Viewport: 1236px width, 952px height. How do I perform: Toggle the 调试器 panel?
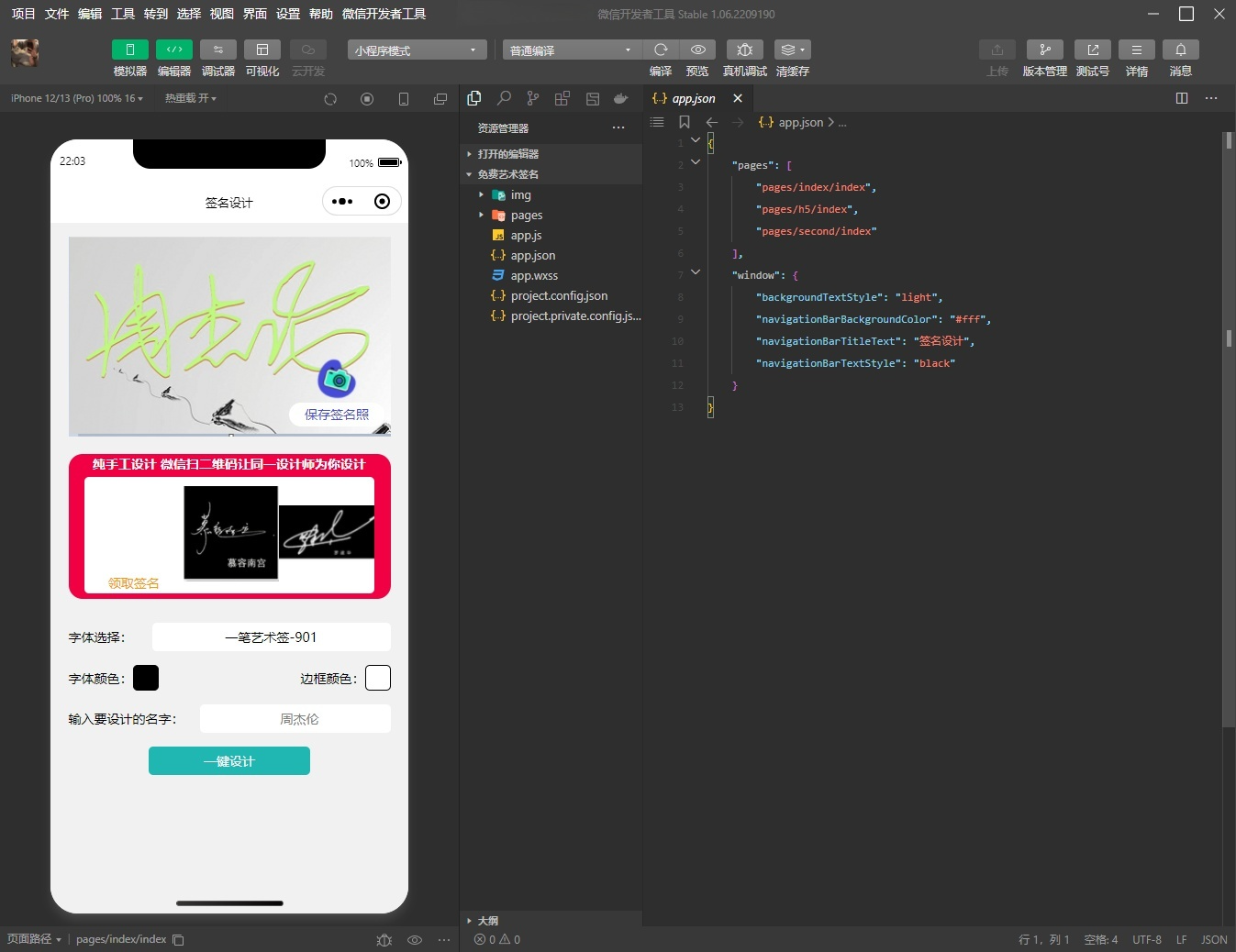tap(217, 58)
